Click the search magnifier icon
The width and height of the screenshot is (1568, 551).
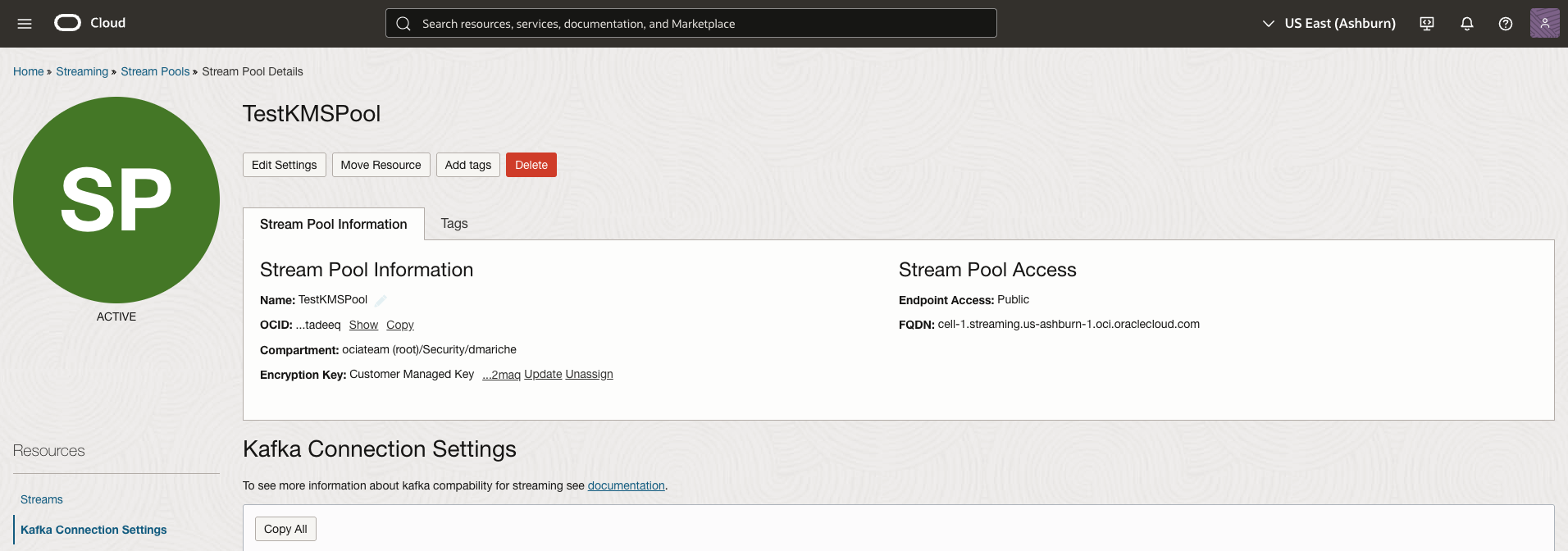pyautogui.click(x=403, y=24)
